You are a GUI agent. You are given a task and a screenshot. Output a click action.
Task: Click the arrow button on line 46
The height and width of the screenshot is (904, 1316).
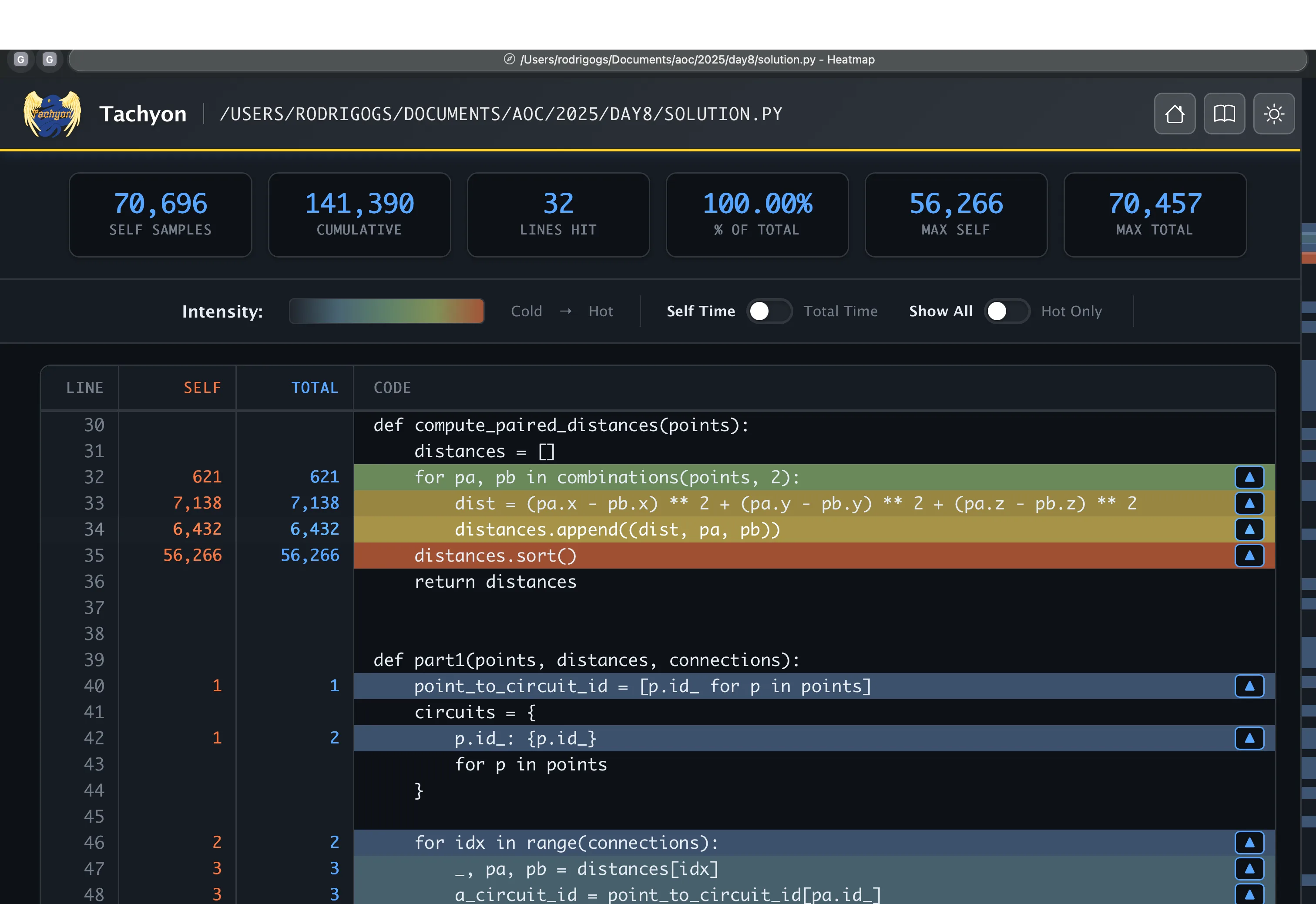pyautogui.click(x=1249, y=843)
